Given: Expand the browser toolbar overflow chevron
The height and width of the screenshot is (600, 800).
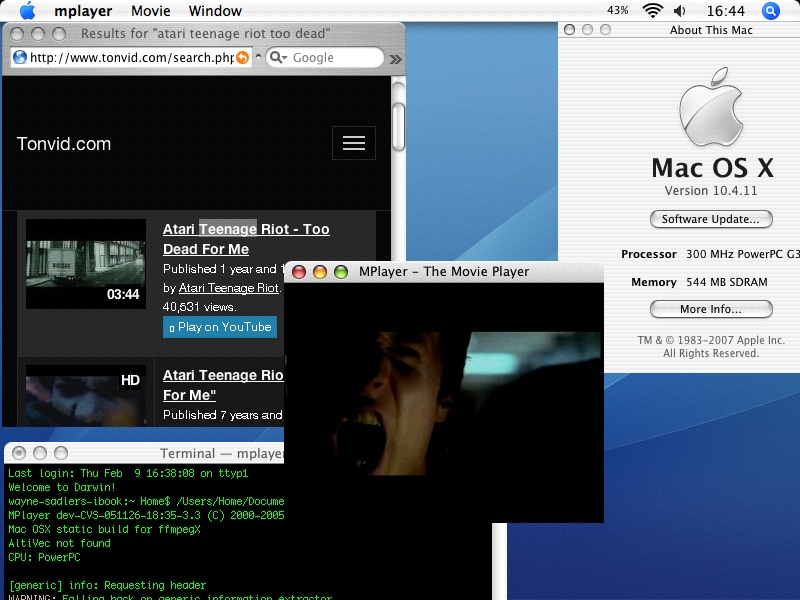Looking at the screenshot, I should click(395, 59).
